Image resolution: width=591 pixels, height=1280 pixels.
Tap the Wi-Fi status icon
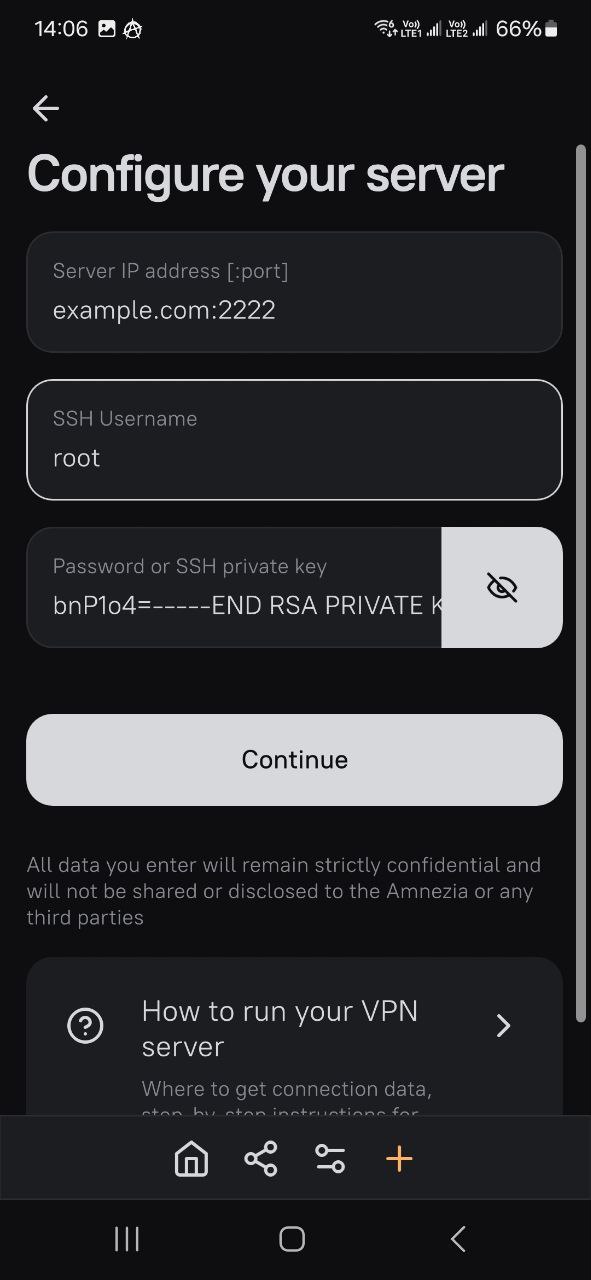385,28
